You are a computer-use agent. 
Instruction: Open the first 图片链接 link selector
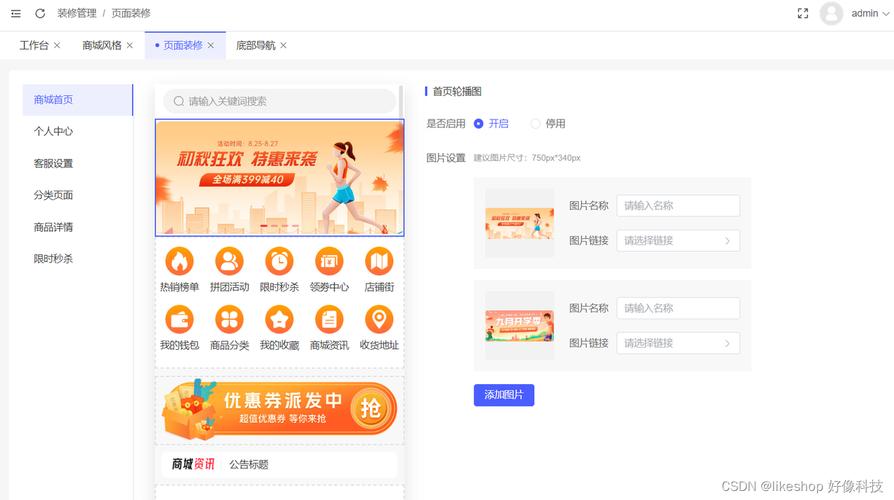pyautogui.click(x=678, y=241)
